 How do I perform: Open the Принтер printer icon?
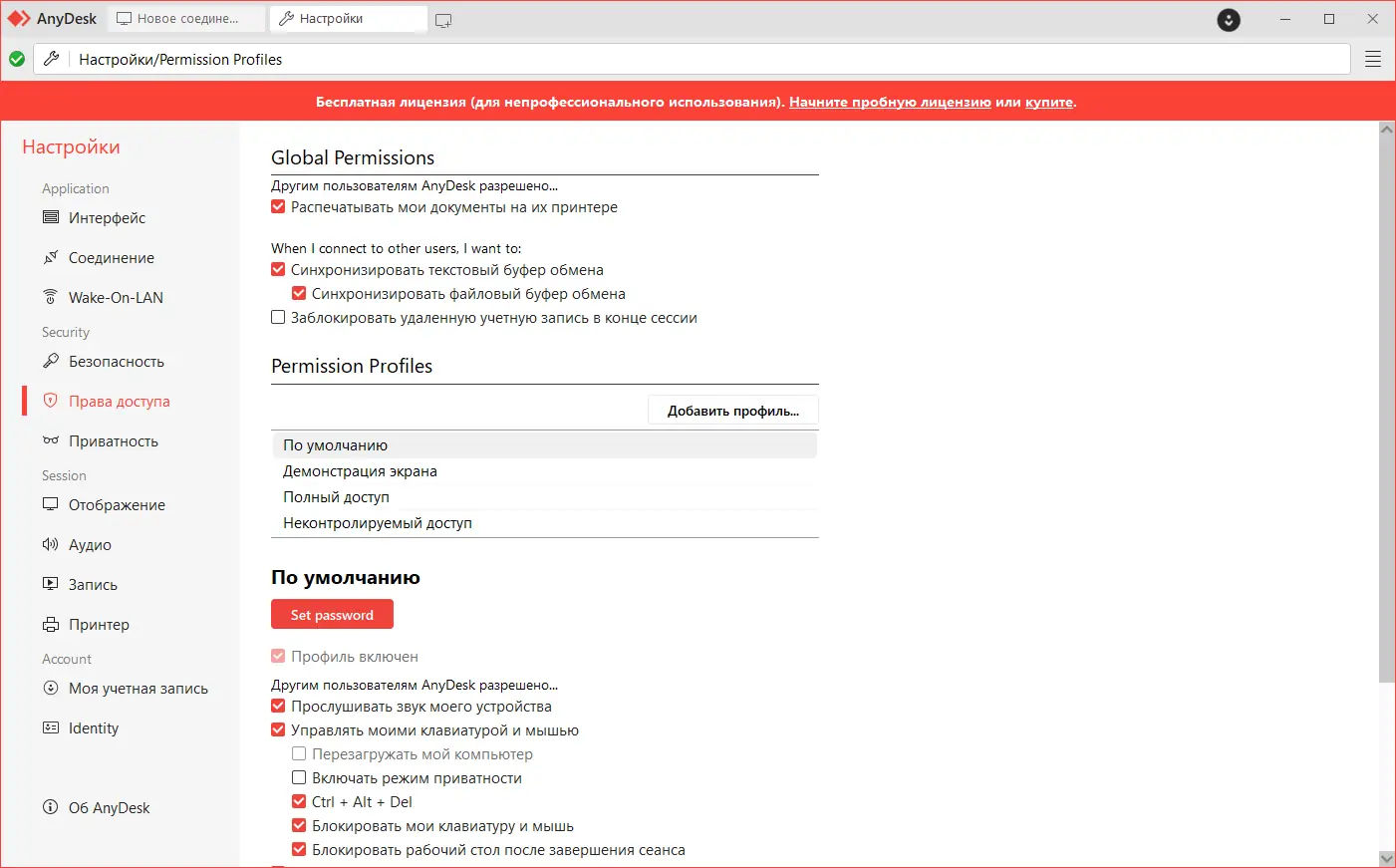(51, 624)
